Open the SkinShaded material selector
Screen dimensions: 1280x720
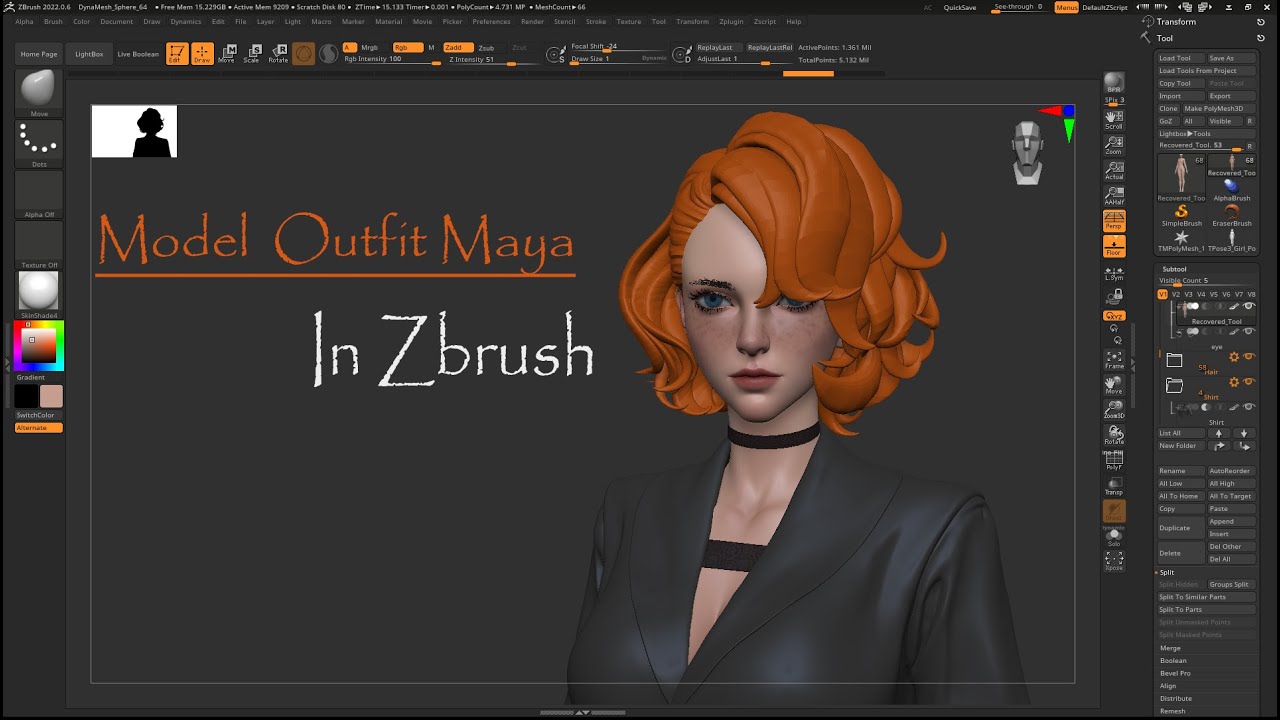pos(39,292)
